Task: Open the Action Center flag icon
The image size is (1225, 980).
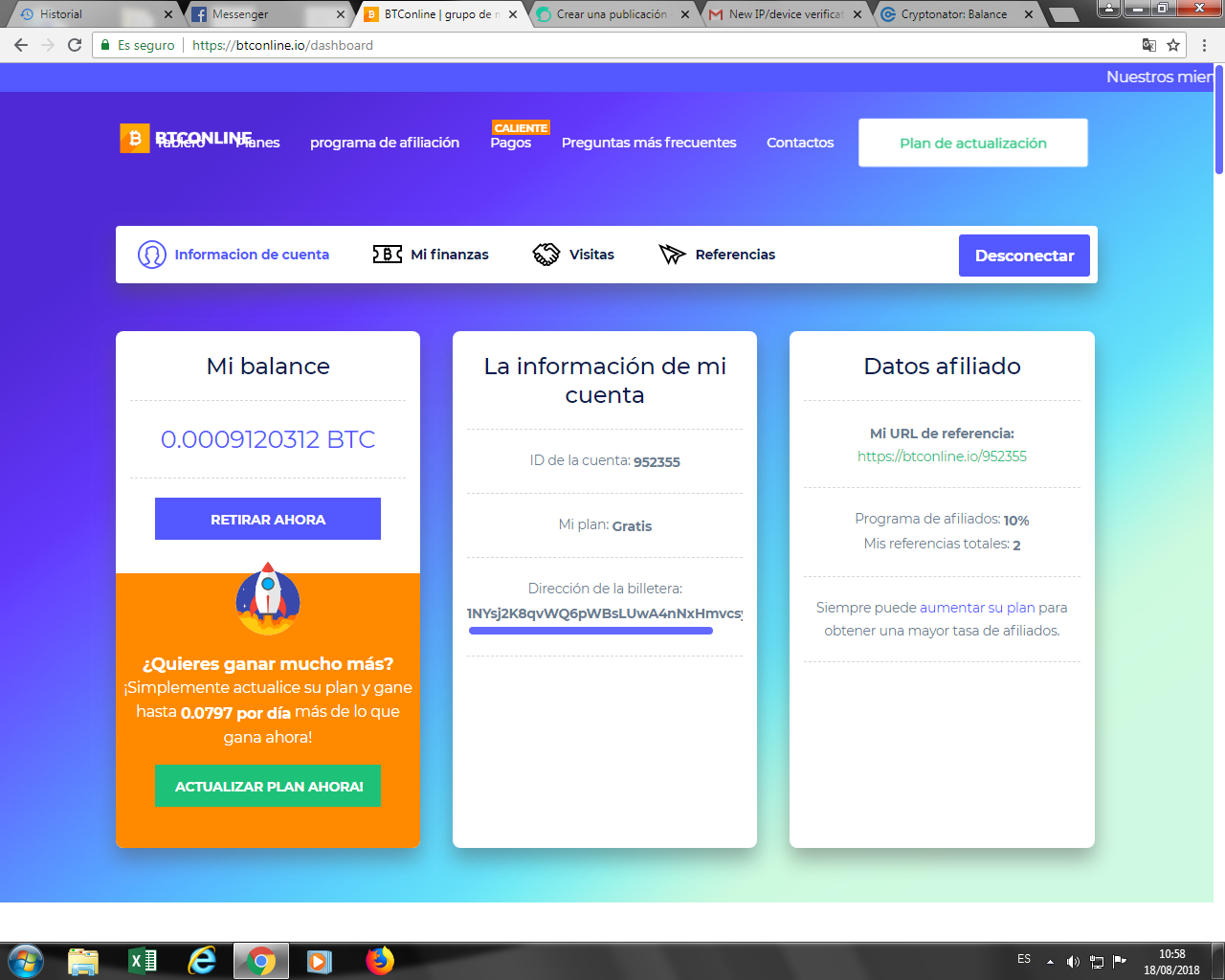Action: [1120, 961]
